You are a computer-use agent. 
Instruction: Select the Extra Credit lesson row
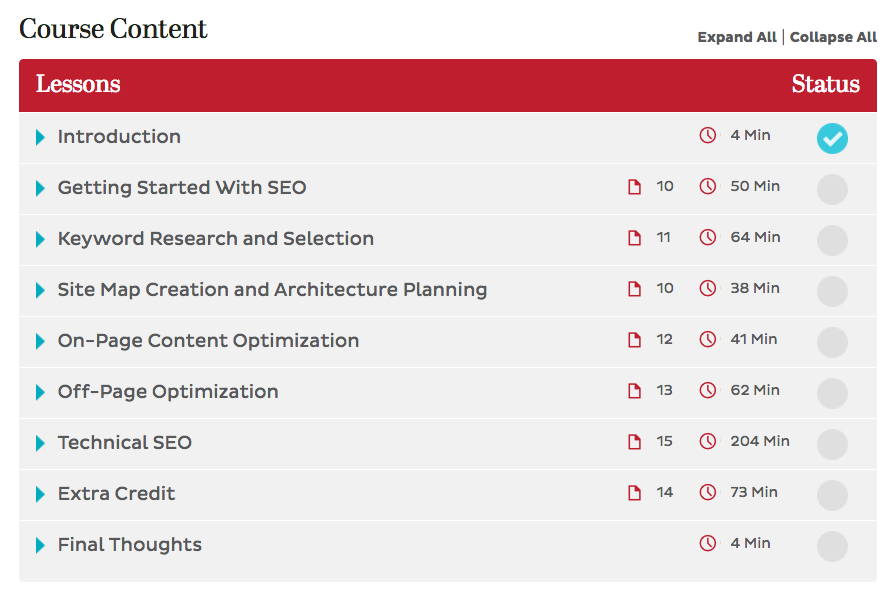(117, 493)
